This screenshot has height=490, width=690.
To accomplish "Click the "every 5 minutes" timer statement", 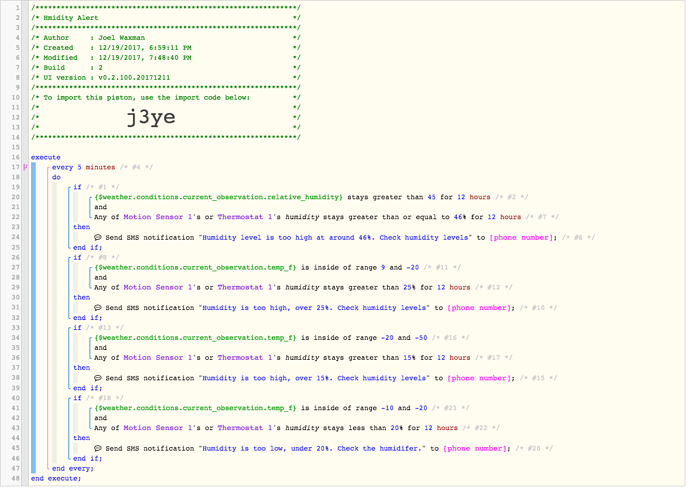I will click(x=84, y=168).
